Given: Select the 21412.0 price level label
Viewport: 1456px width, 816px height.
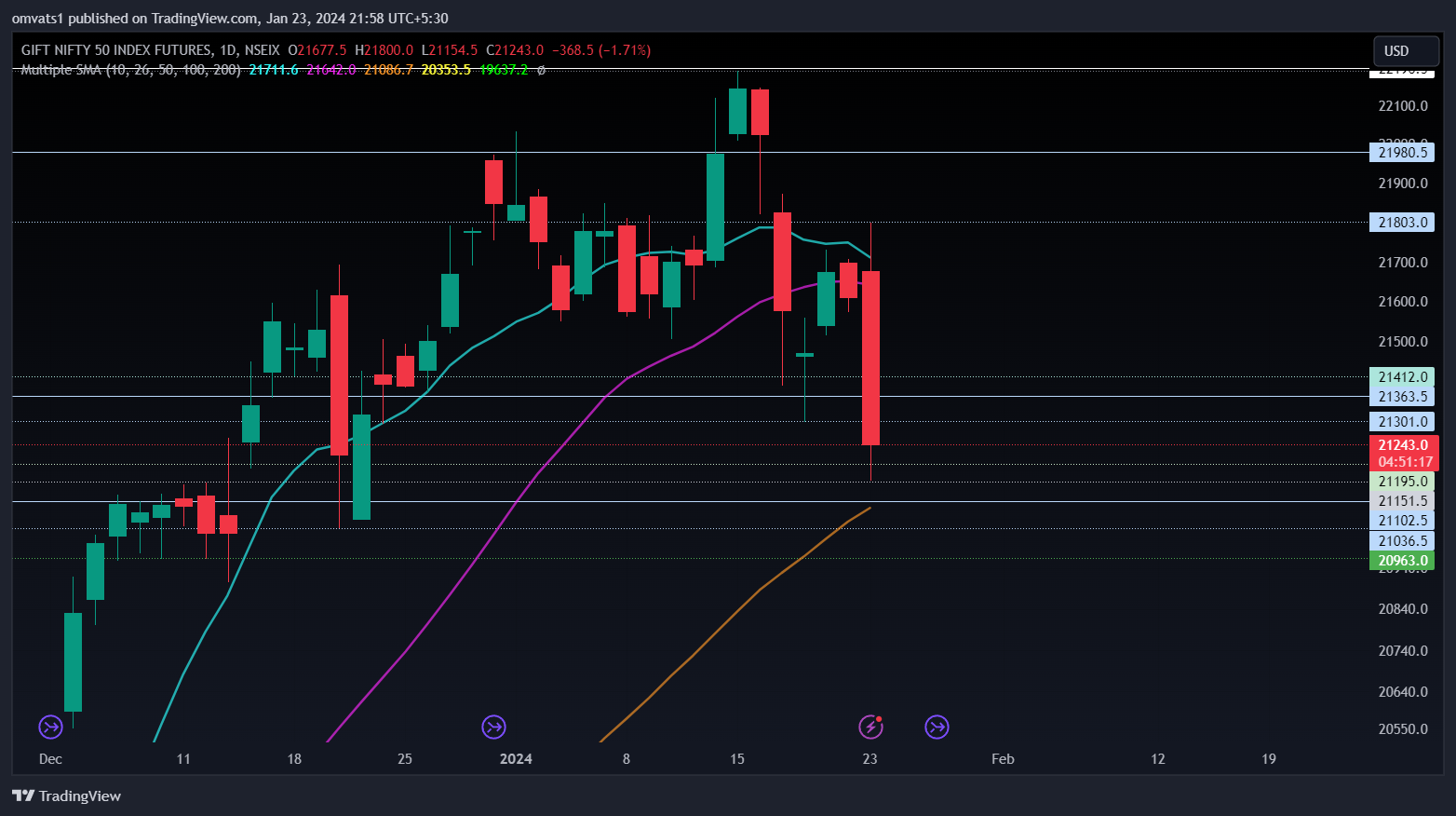Looking at the screenshot, I should [x=1402, y=377].
